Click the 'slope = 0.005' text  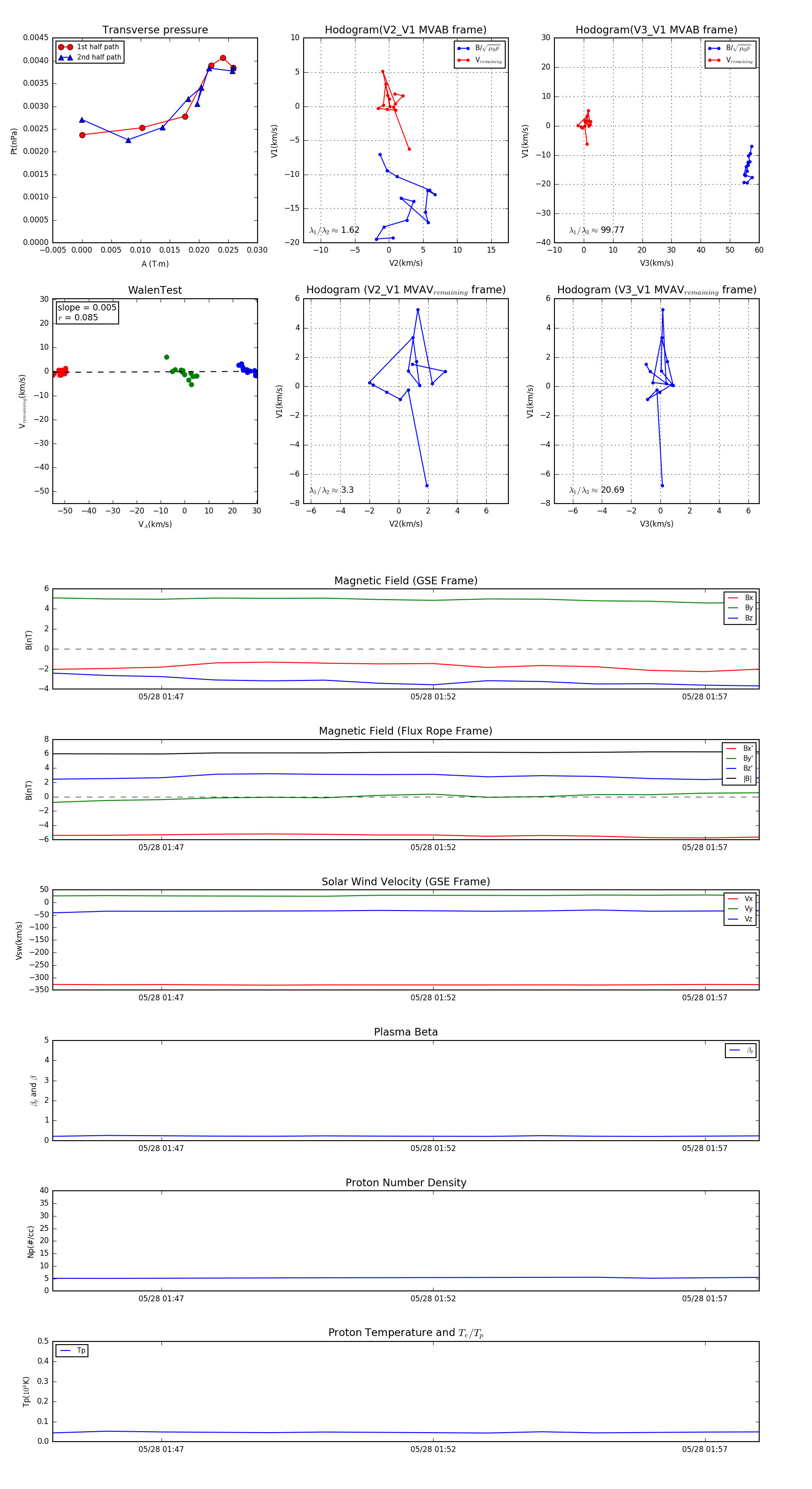coord(87,308)
